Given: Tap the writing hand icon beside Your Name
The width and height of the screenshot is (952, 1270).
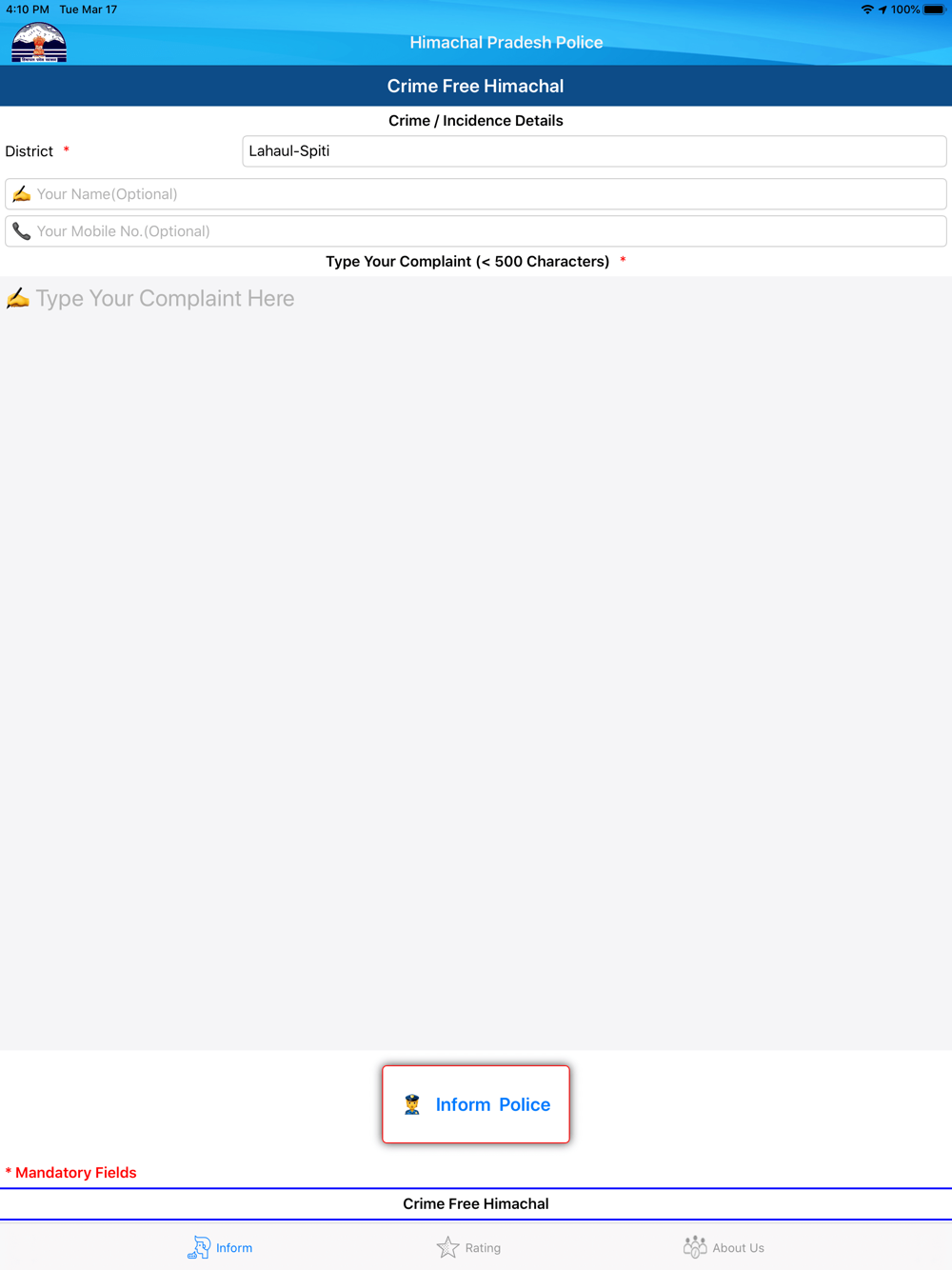Looking at the screenshot, I should (21, 194).
